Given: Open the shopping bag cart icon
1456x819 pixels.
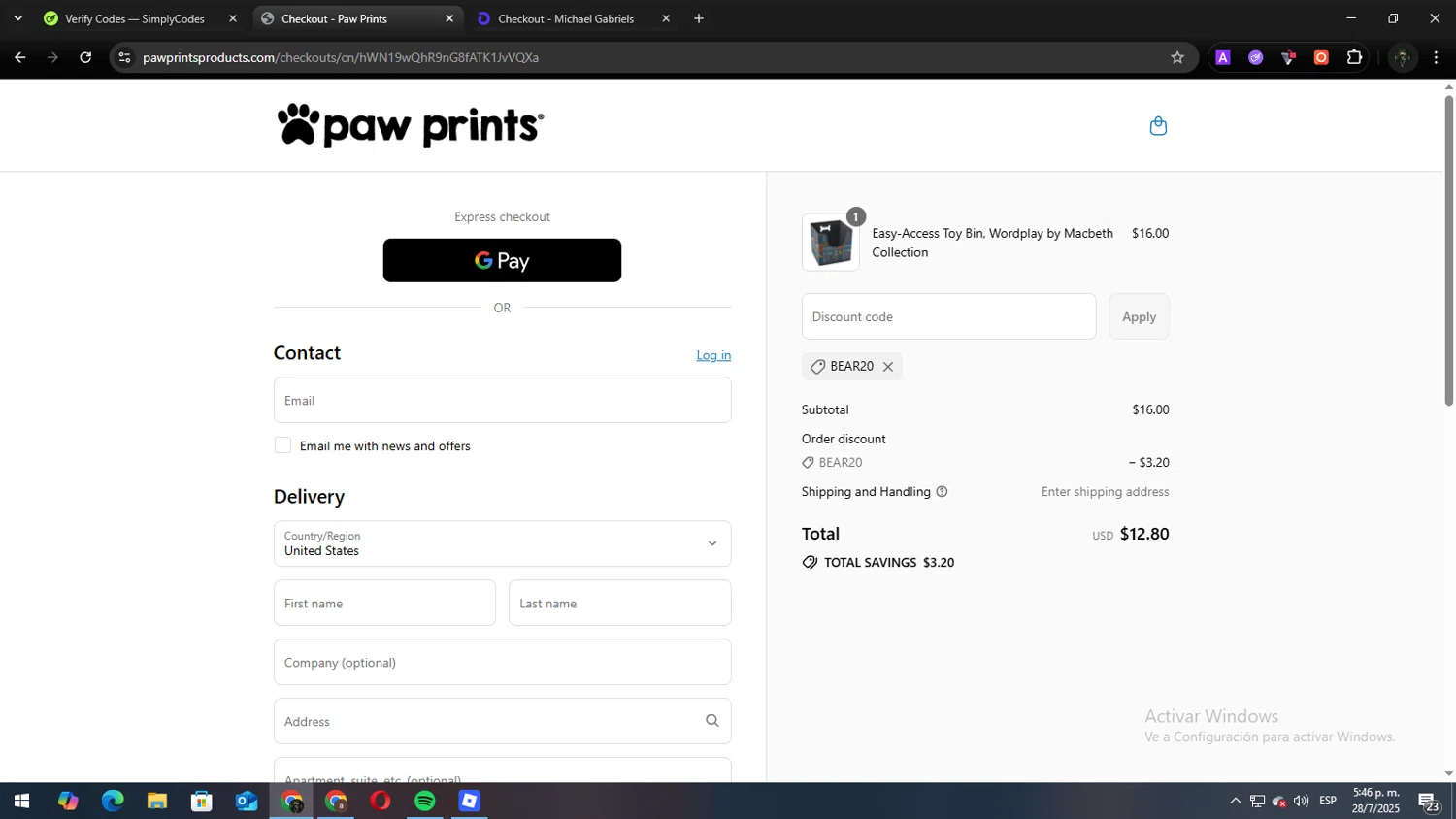Looking at the screenshot, I should [x=1158, y=126].
